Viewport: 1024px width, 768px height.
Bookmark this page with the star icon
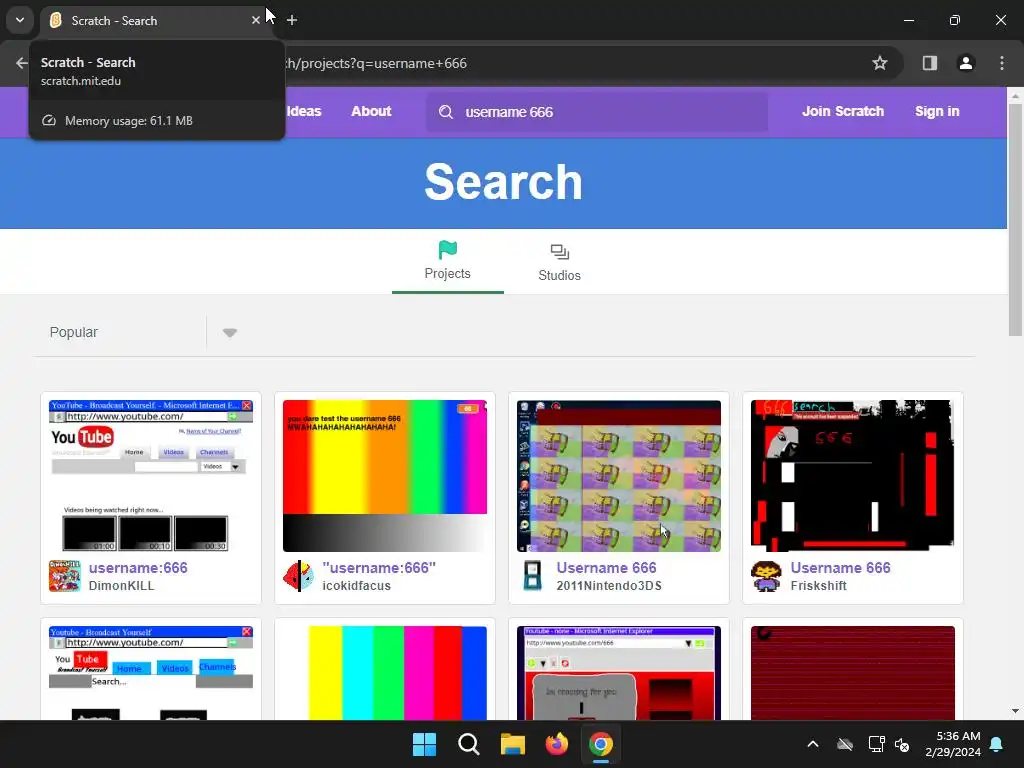pos(880,63)
